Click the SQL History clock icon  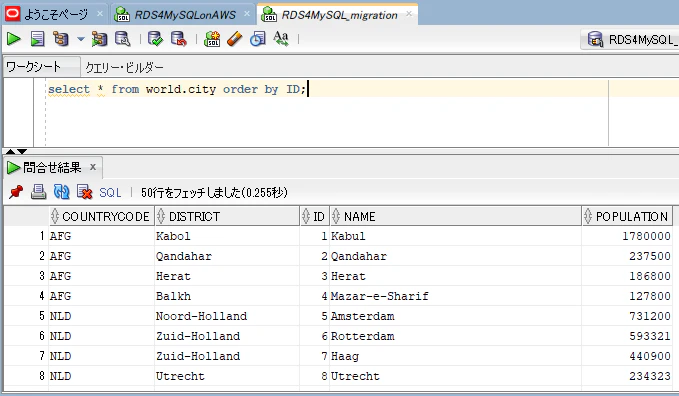[258, 39]
